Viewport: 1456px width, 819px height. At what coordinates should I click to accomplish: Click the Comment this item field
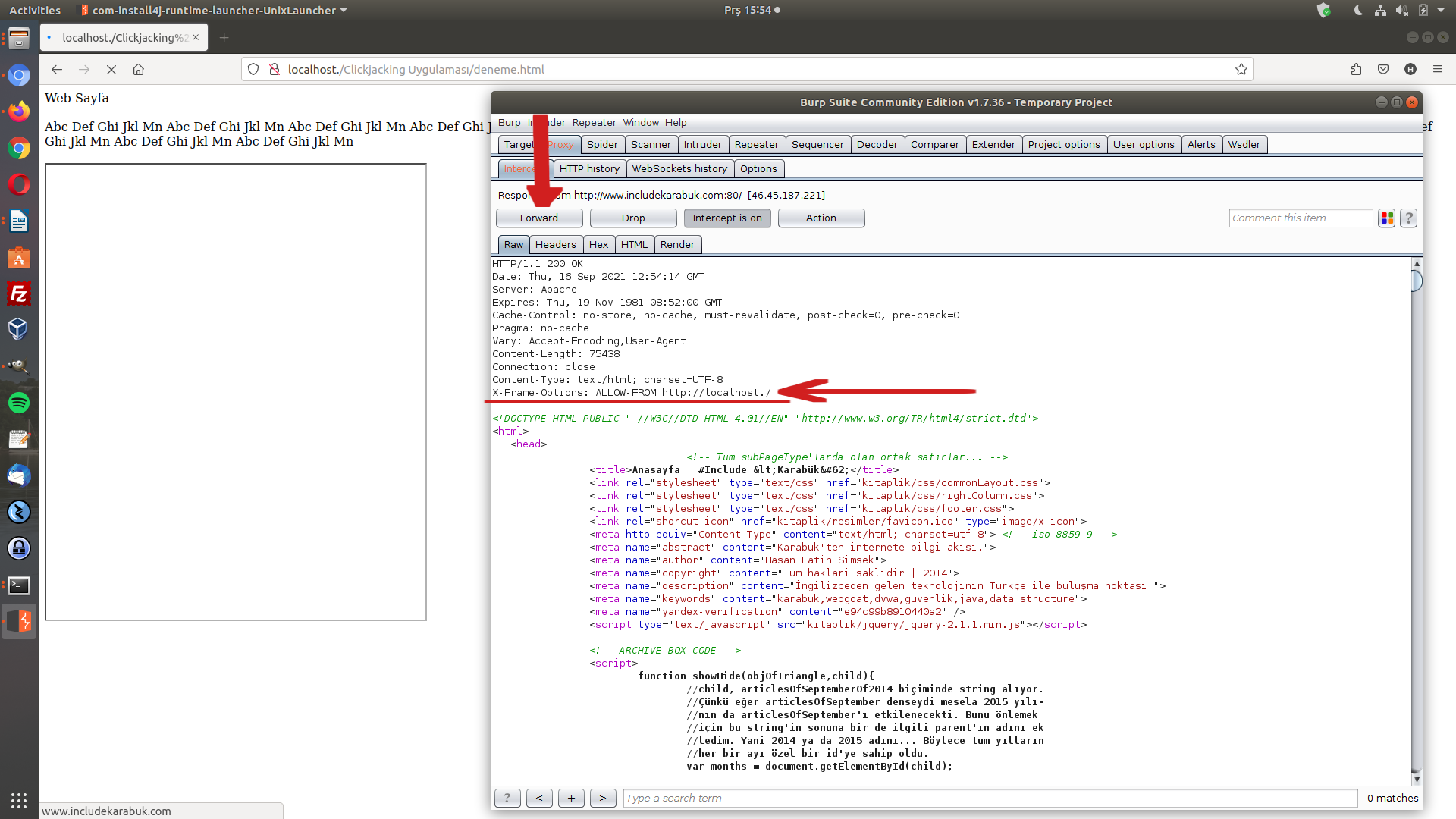coord(1301,218)
